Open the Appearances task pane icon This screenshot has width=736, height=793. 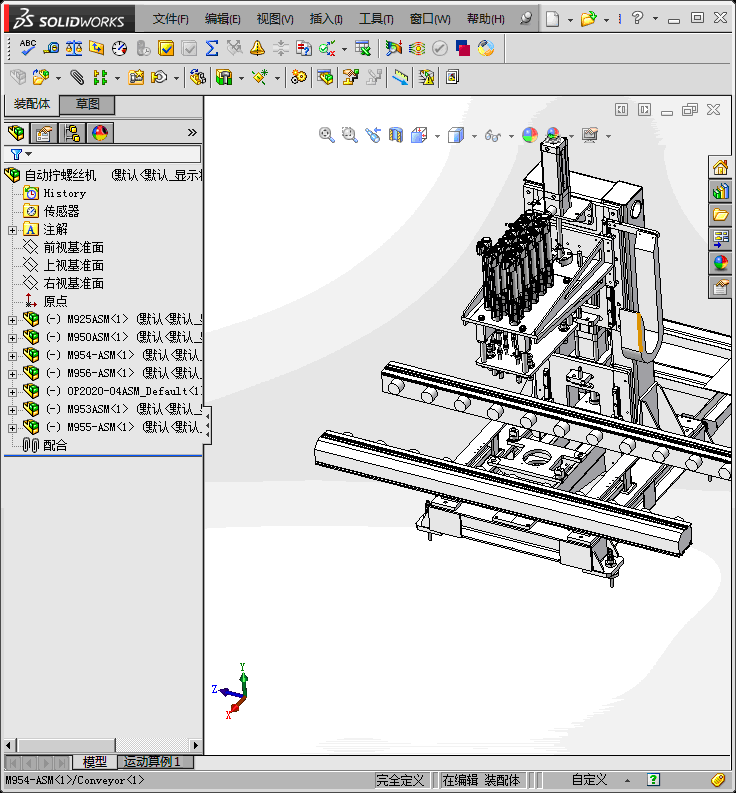[x=720, y=263]
